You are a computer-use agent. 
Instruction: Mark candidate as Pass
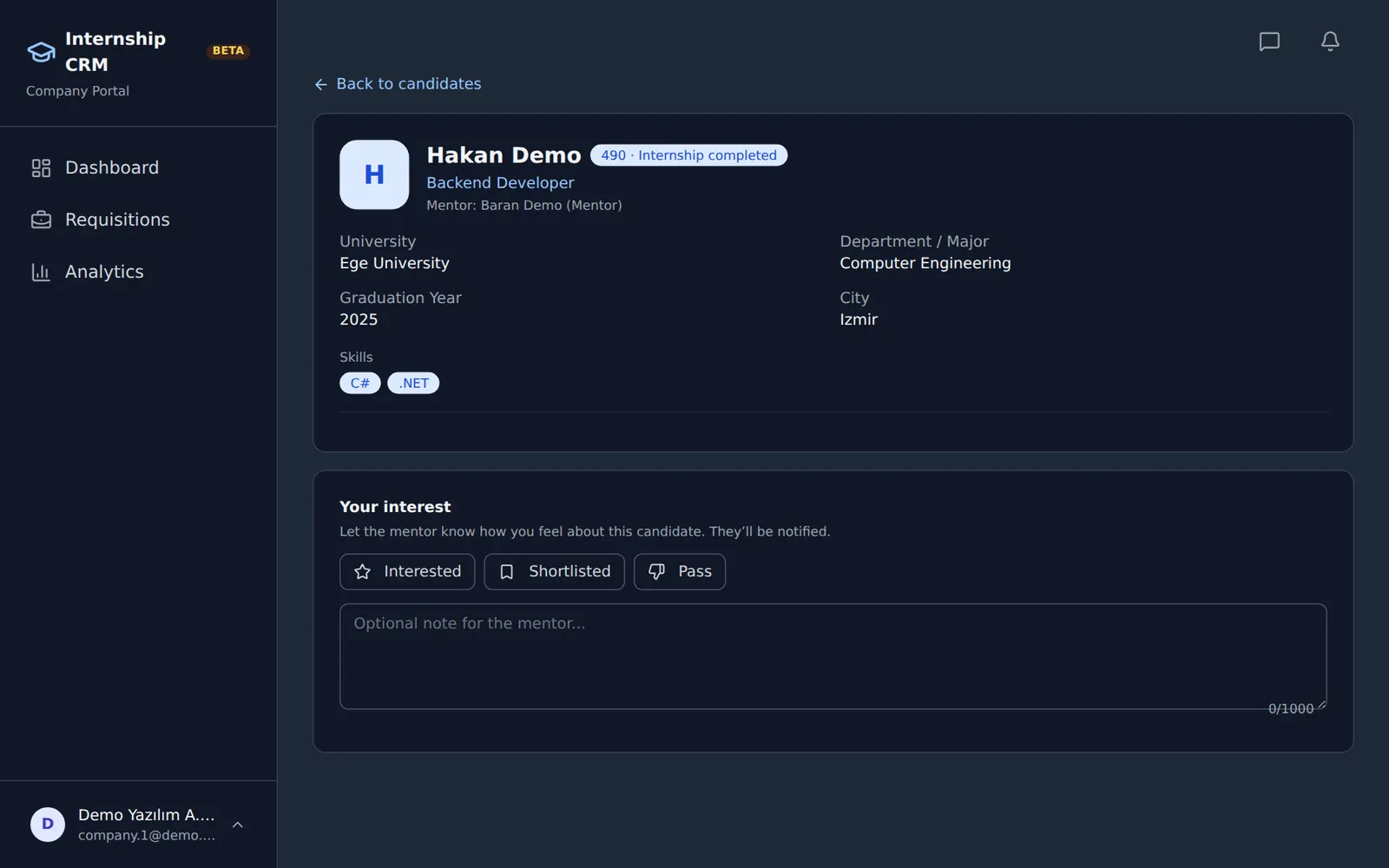click(x=680, y=571)
